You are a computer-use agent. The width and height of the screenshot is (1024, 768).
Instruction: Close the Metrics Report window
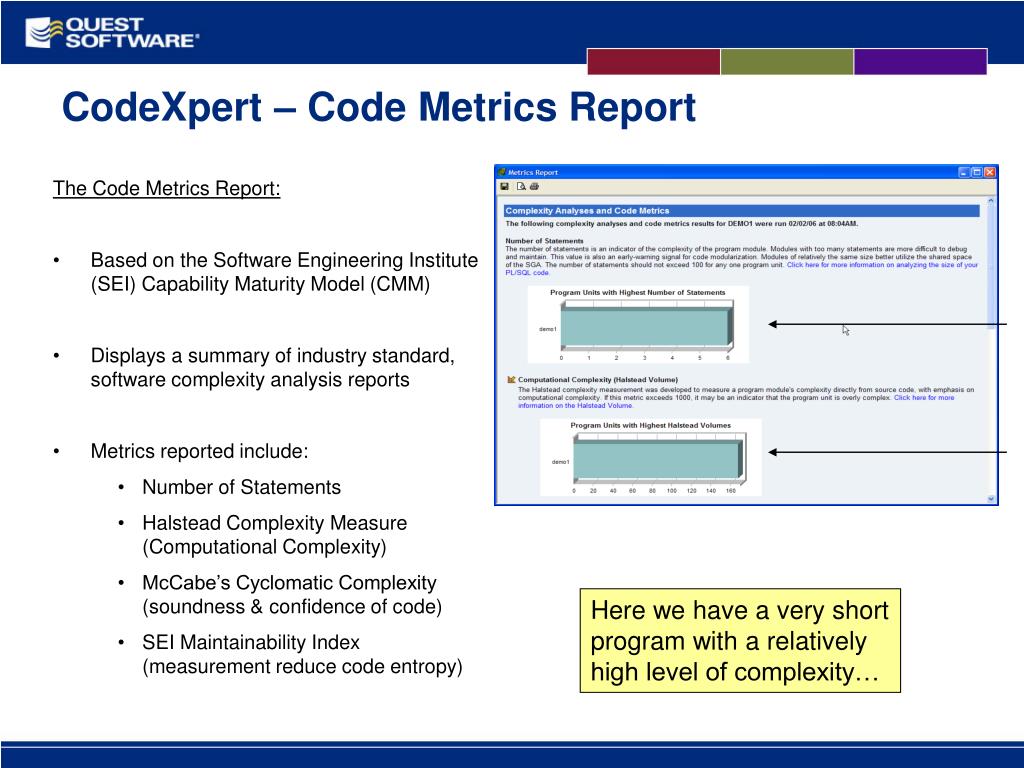pos(990,172)
